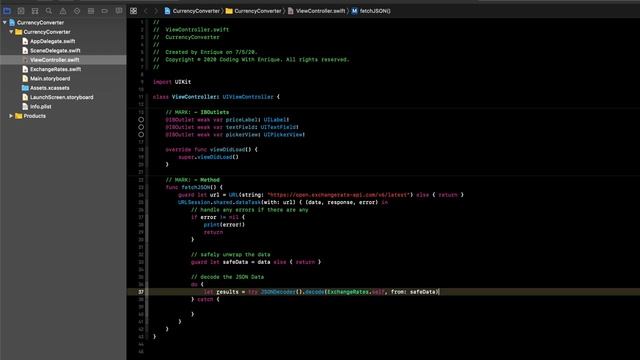Open SceneDelegate.swift file

pos(55,51)
